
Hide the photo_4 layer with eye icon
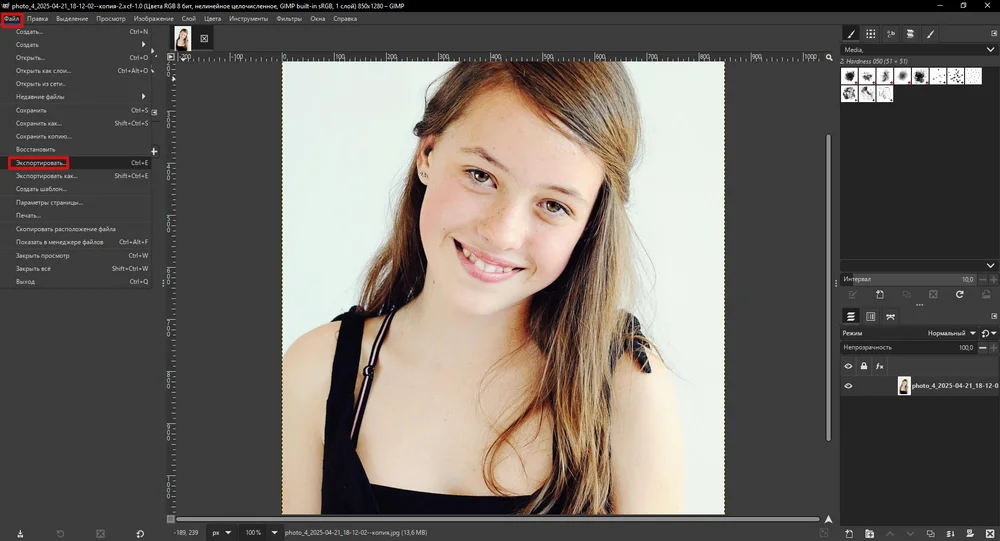click(x=848, y=386)
